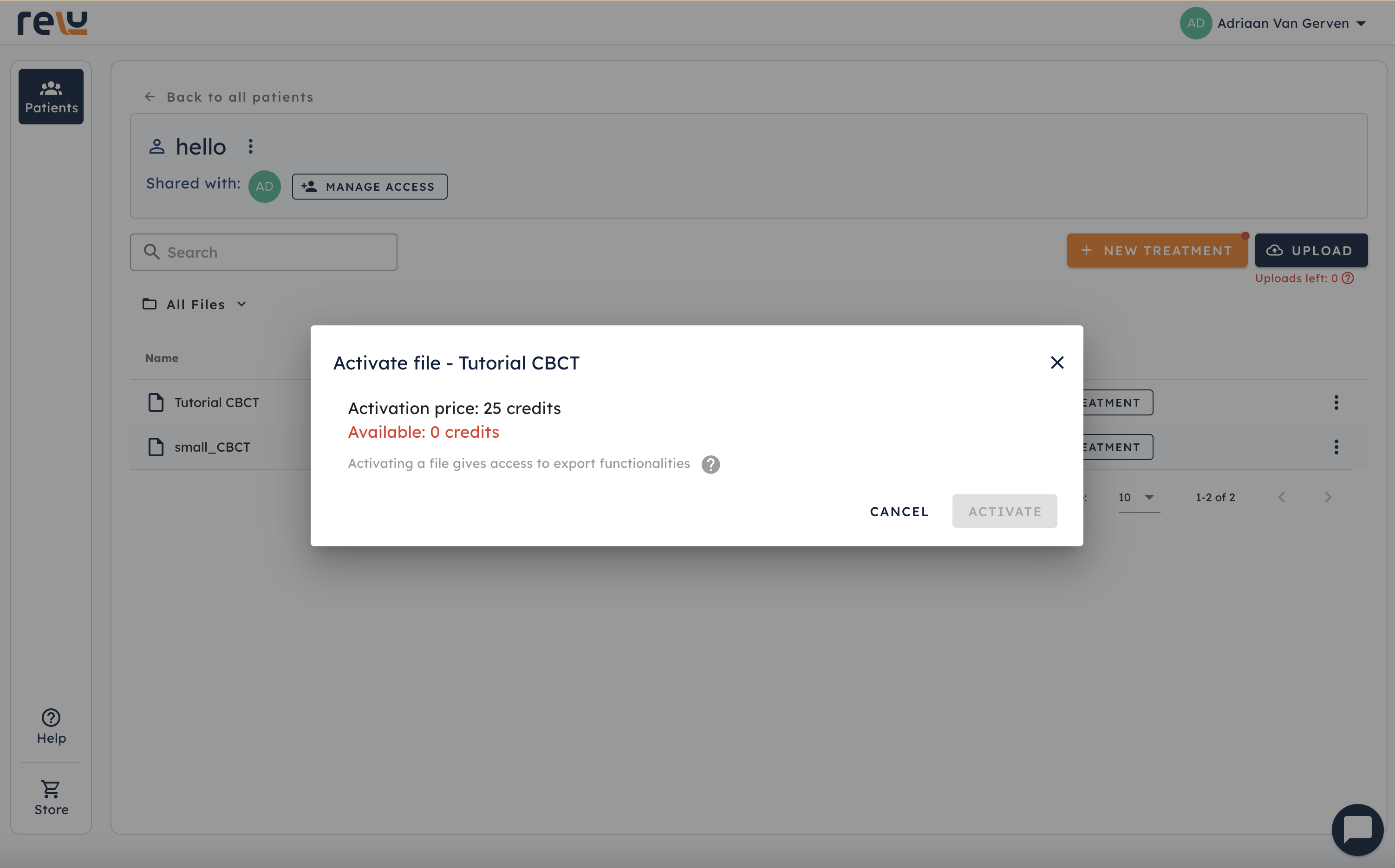
Task: Open the chat support bubble
Action: click(x=1356, y=829)
